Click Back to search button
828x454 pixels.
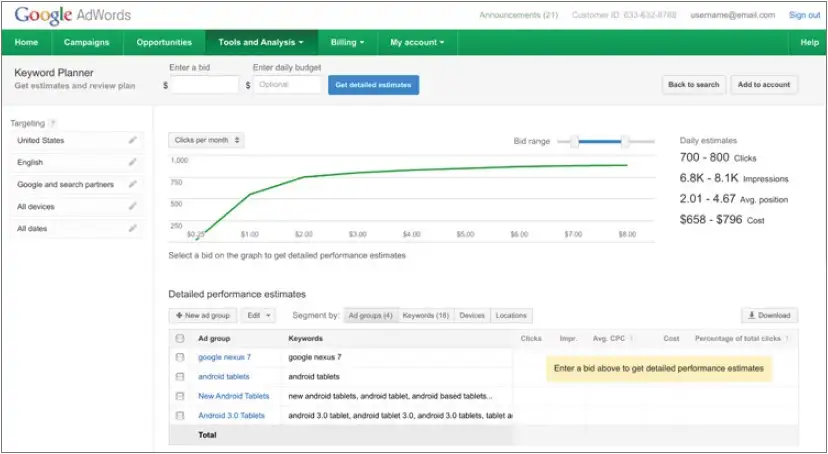(693, 84)
